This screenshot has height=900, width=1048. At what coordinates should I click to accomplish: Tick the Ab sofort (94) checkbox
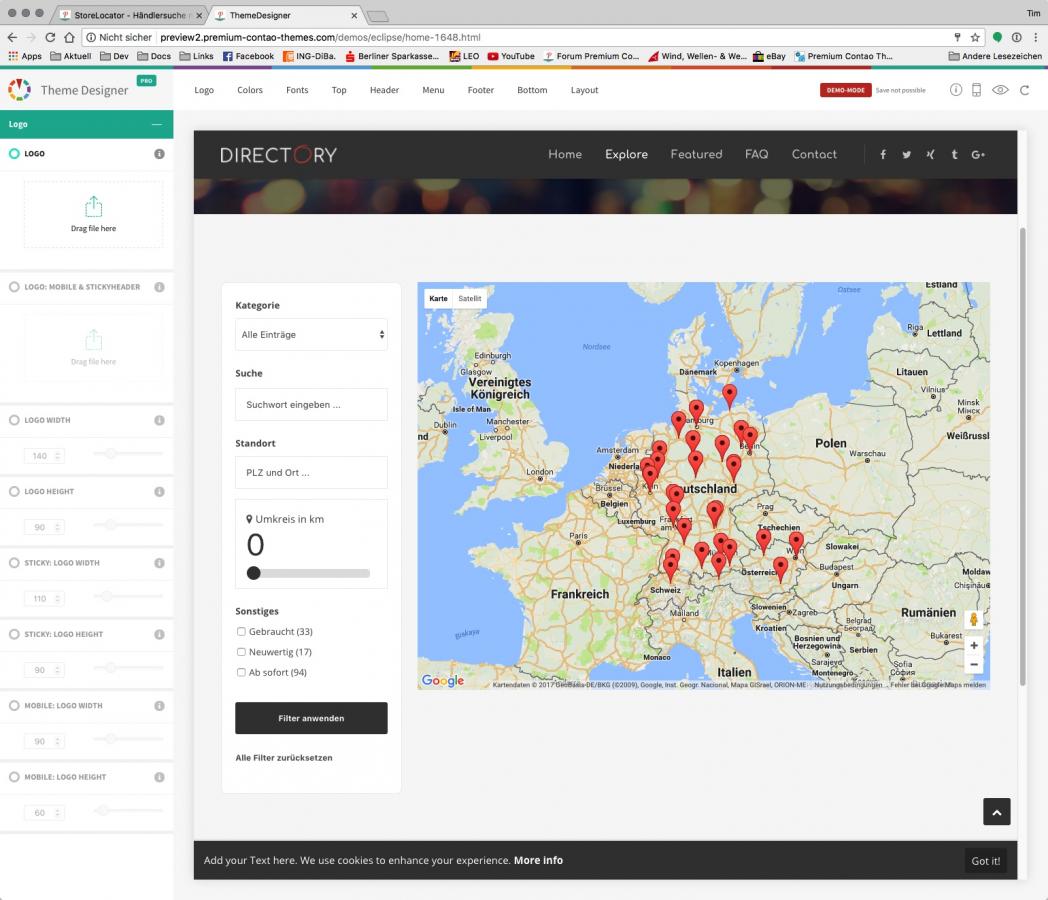[241, 673]
